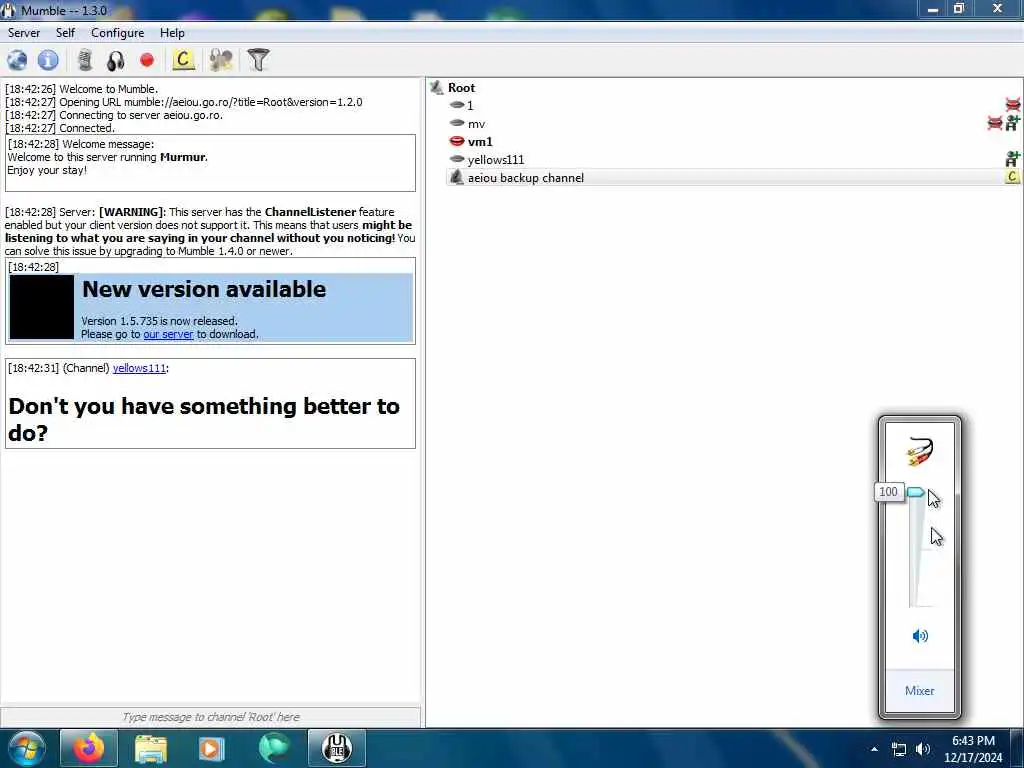Open the Mixer link
Screen dimensions: 1024x768
coord(920,690)
